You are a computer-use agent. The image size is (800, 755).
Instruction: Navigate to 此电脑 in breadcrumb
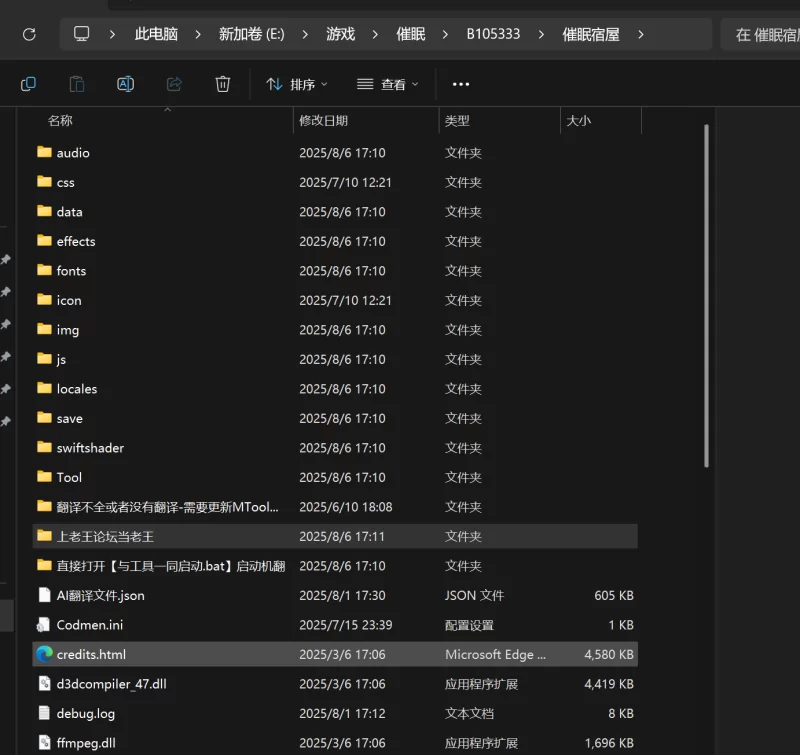156,34
